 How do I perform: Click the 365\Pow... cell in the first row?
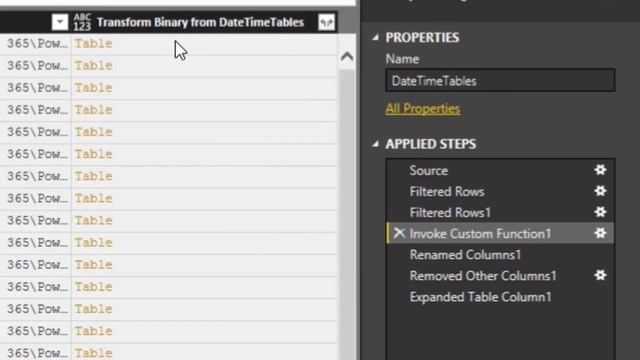tap(37, 44)
